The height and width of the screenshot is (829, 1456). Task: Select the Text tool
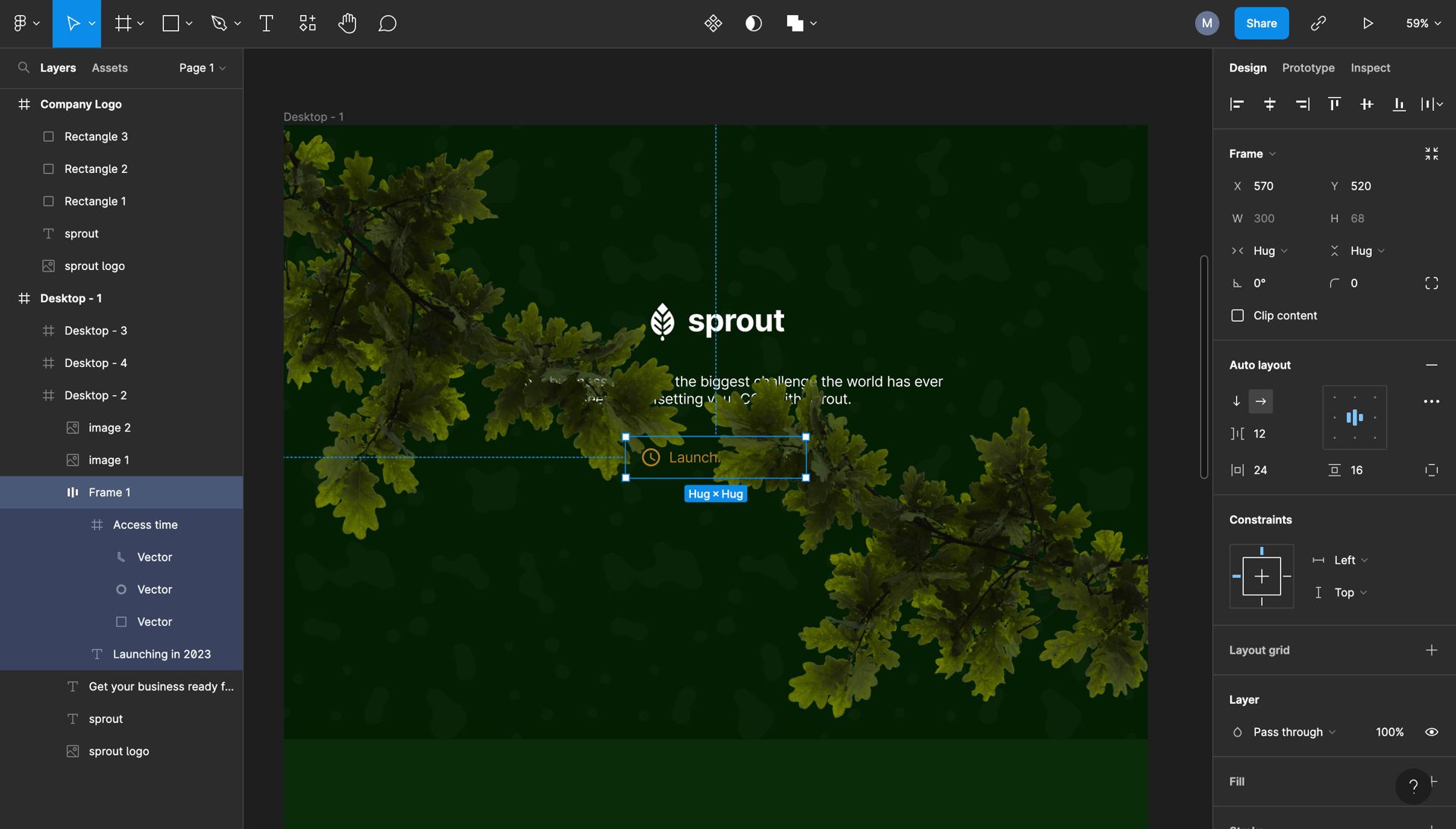pos(266,24)
